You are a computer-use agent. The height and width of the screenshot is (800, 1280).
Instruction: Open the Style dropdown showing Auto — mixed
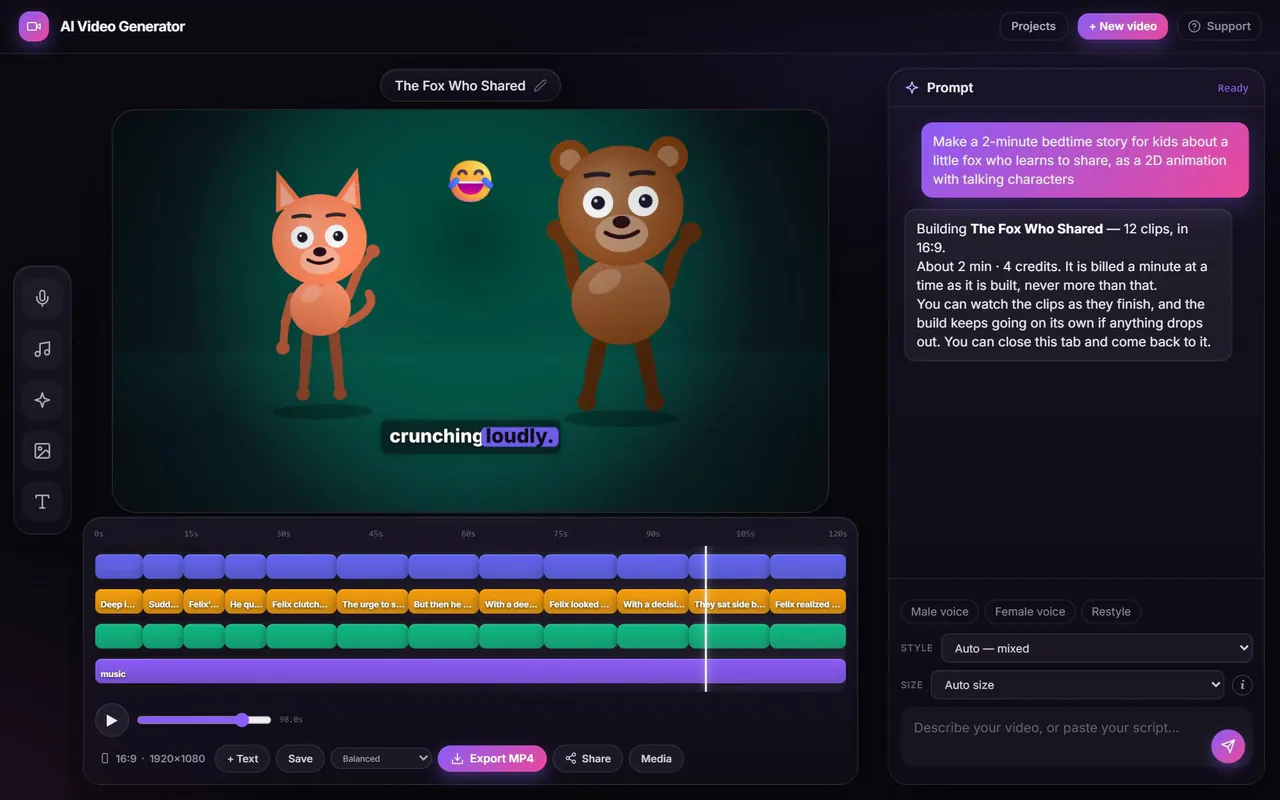[1097, 648]
